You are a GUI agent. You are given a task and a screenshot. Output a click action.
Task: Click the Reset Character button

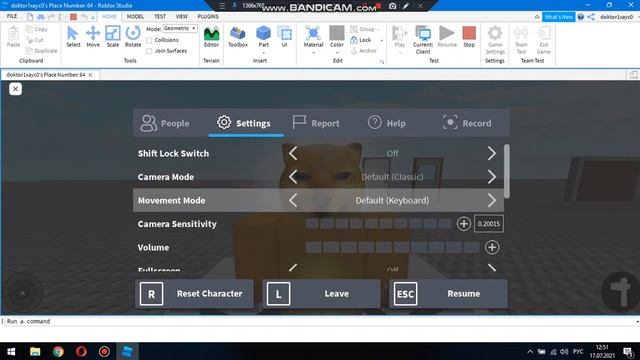pos(194,293)
